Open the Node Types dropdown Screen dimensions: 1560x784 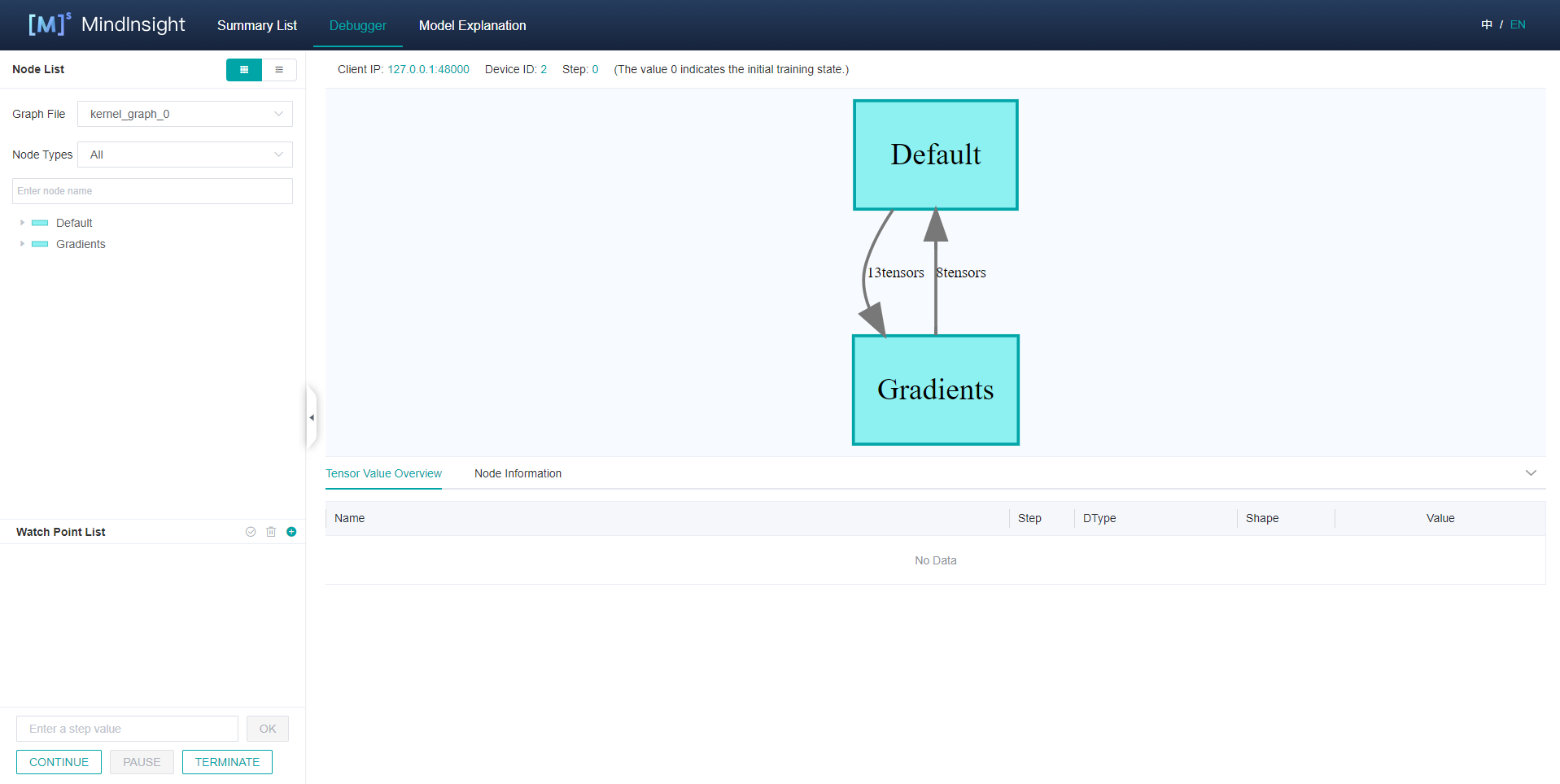pos(185,155)
